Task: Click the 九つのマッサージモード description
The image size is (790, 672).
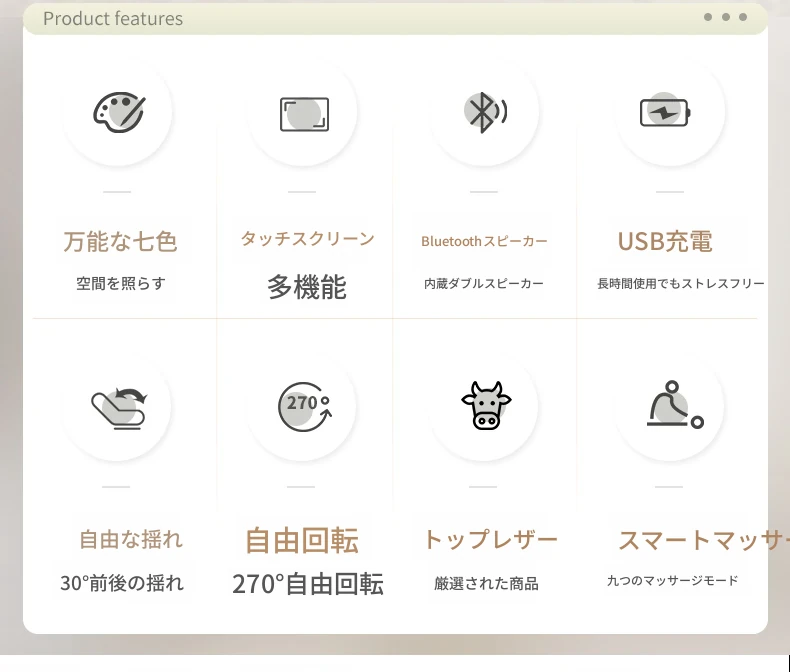Action: tap(672, 580)
